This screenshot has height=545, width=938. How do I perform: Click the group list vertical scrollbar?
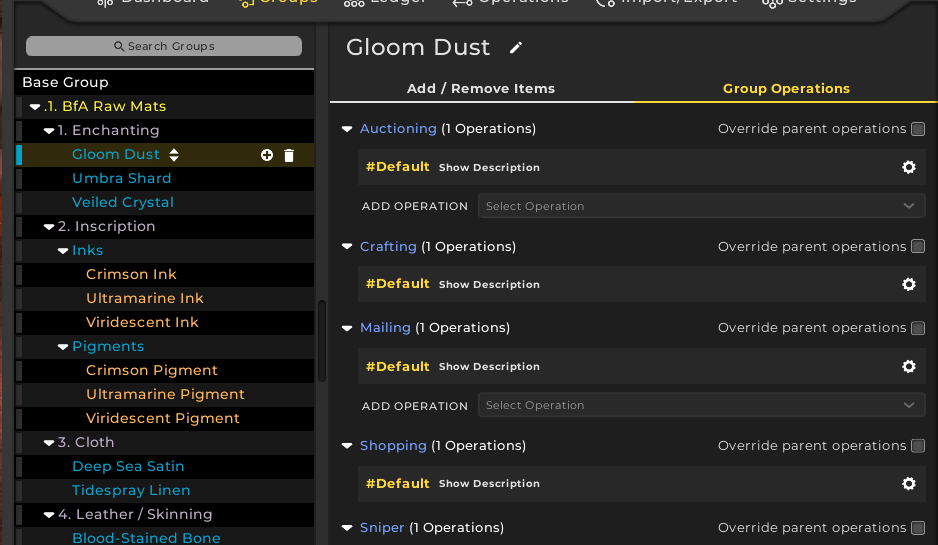322,340
